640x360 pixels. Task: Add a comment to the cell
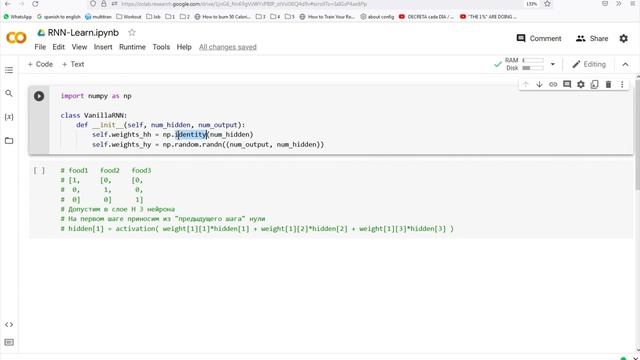(567, 84)
